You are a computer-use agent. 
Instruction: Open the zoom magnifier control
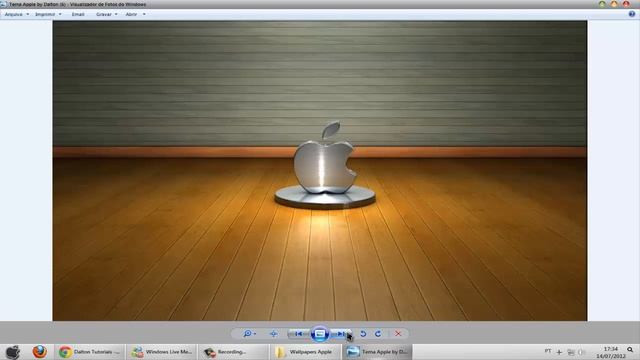coord(249,333)
